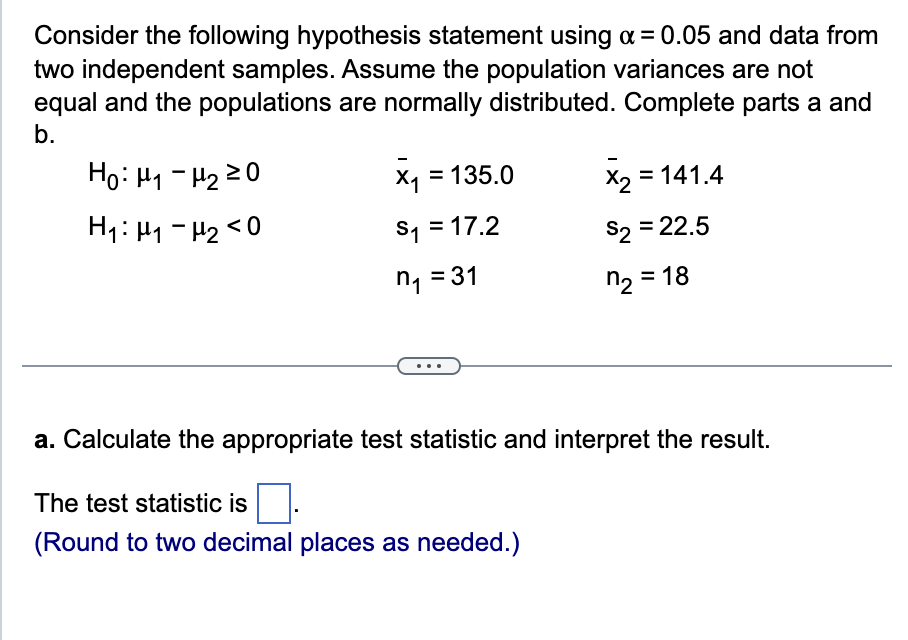Viewport: 908px width, 640px height.
Task: Click the horizontal divider line
Action: click(200, 368)
